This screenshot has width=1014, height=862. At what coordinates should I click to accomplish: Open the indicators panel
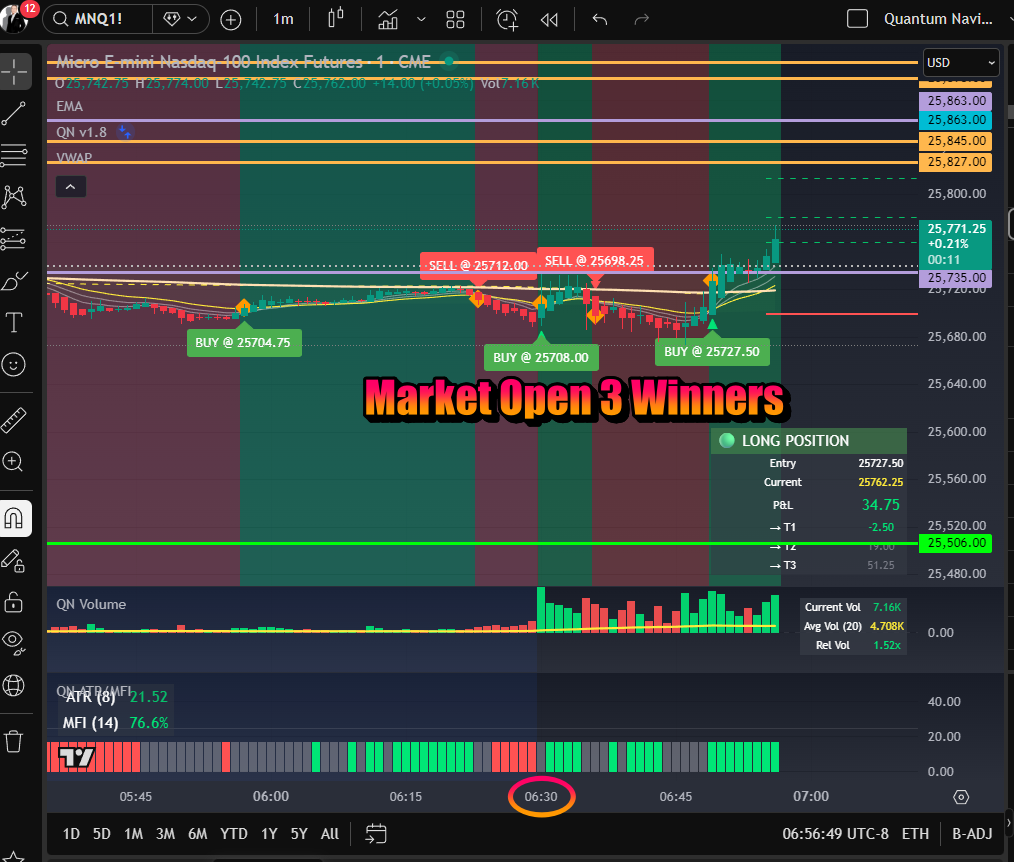[387, 19]
